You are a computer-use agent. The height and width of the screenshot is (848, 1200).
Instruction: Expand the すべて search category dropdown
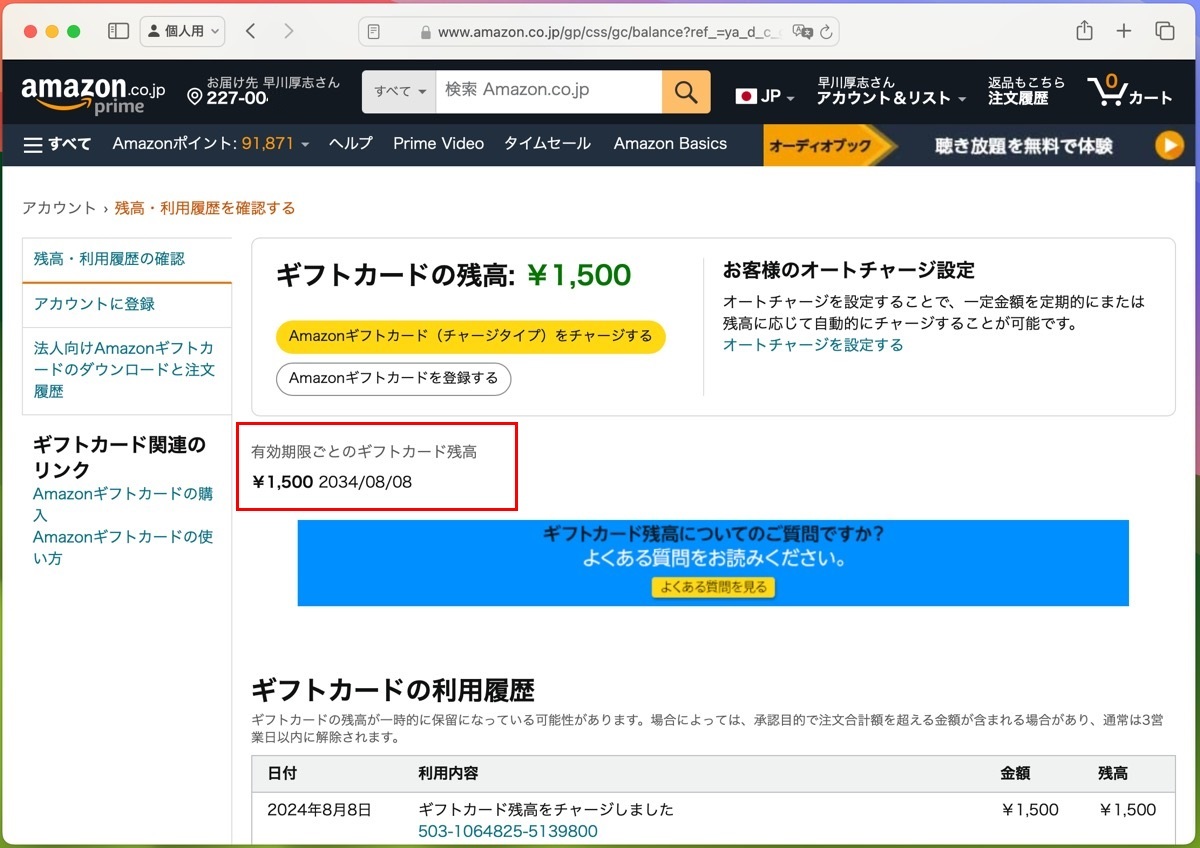point(399,92)
